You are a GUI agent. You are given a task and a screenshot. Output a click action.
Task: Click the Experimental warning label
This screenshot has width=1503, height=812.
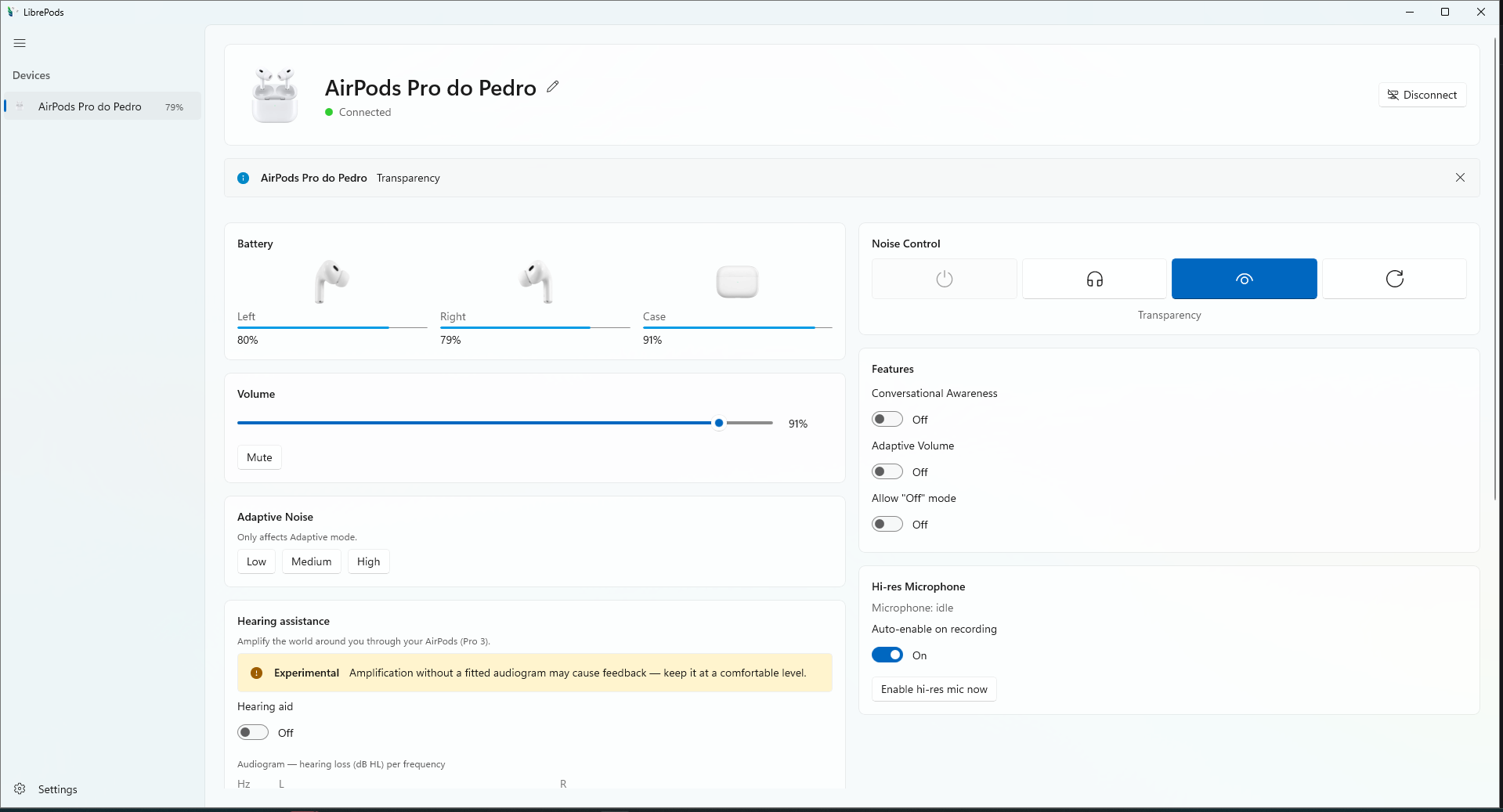pos(306,673)
